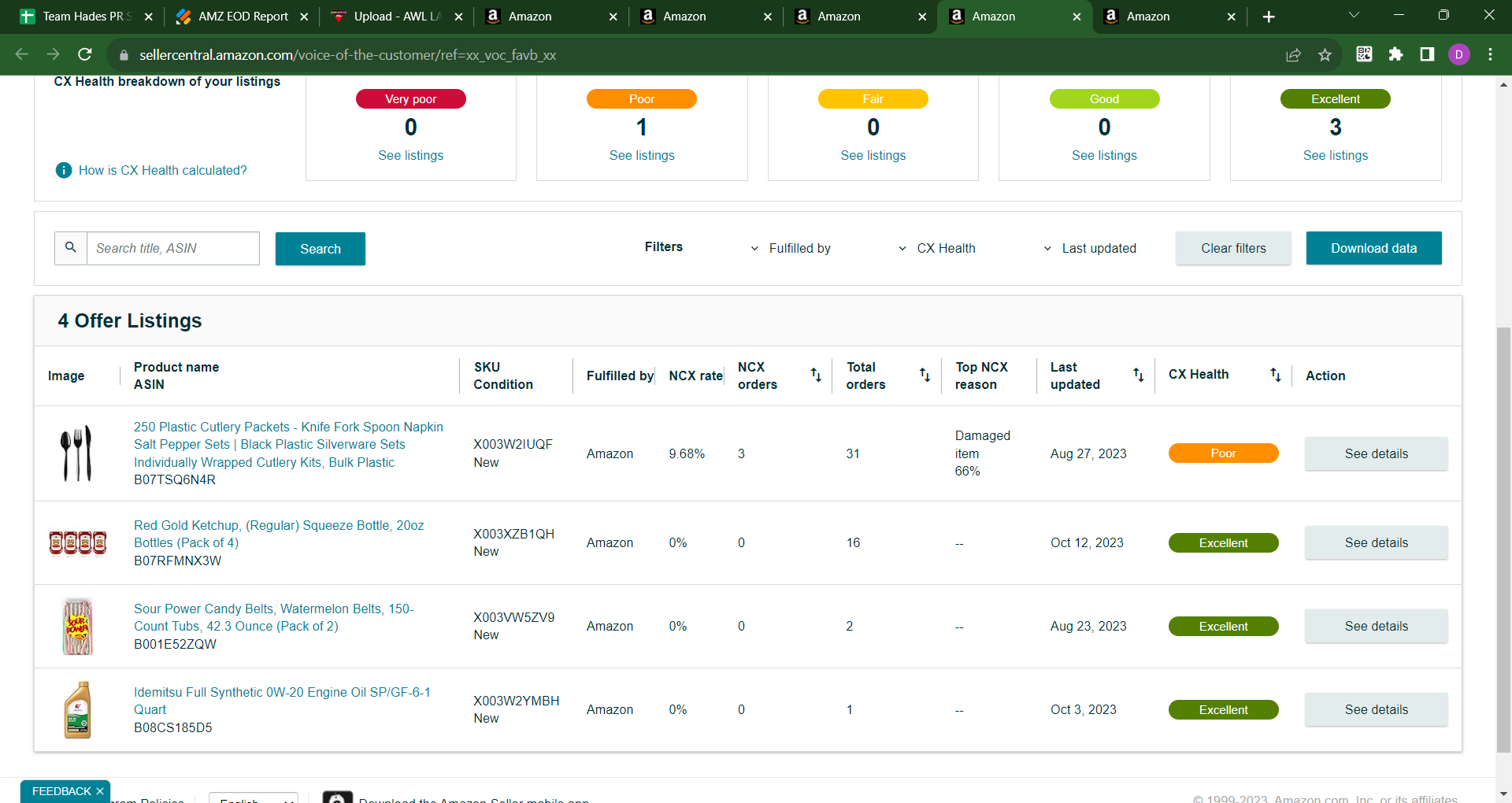Click the Search title, ASIN input field

pos(173,248)
